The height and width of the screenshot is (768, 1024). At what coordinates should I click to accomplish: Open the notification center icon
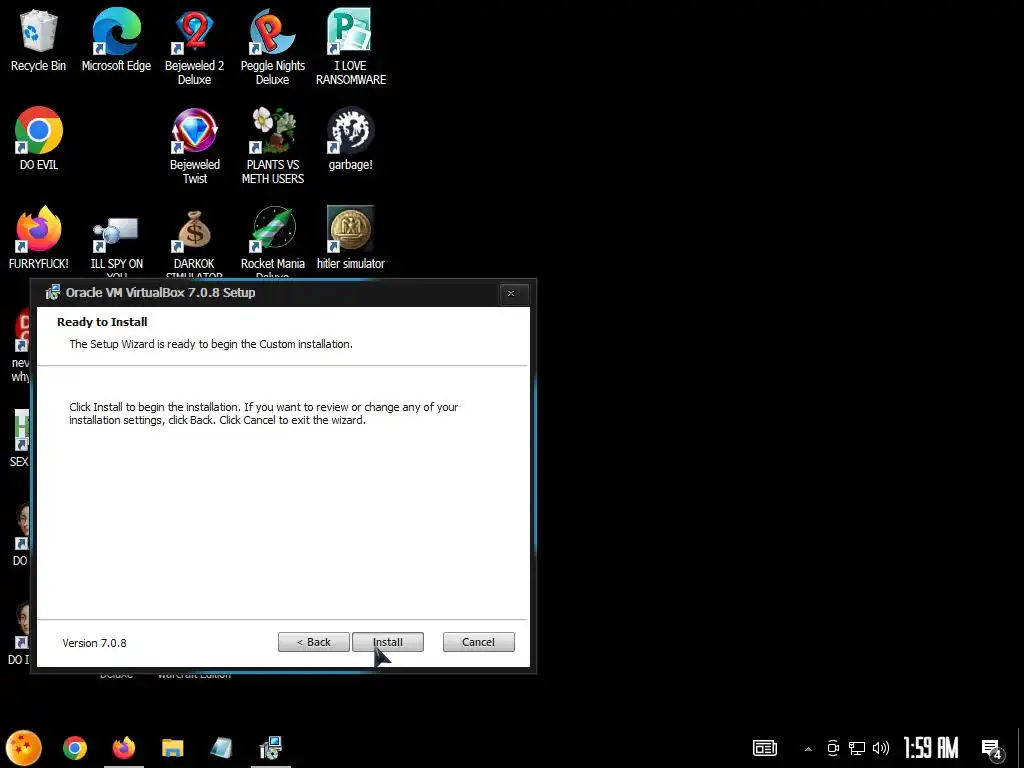(992, 749)
